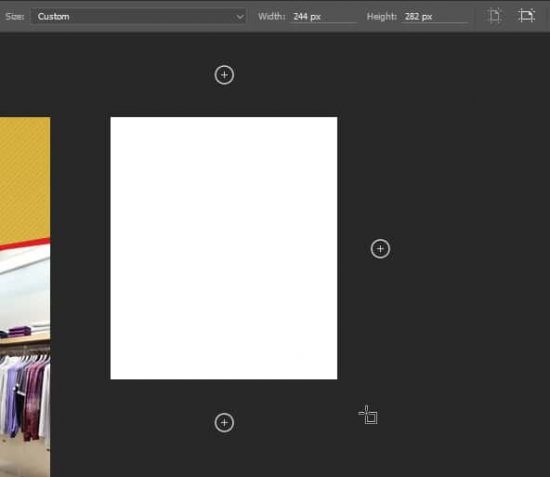Edit the artboard Width field
Image resolution: width=550 pixels, height=477 pixels.
(x=323, y=16)
